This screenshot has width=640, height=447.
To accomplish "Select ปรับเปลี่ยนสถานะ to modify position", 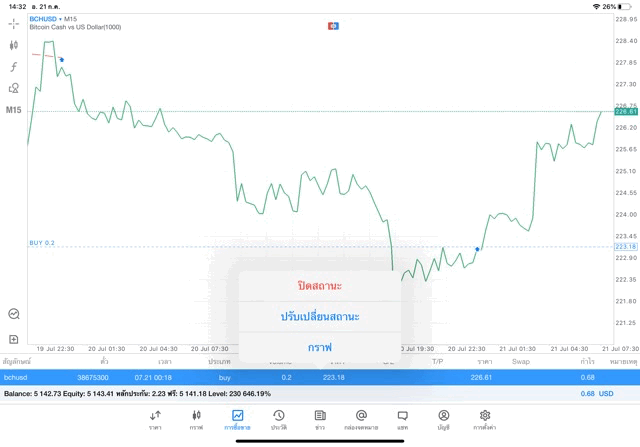I will pos(319,316).
